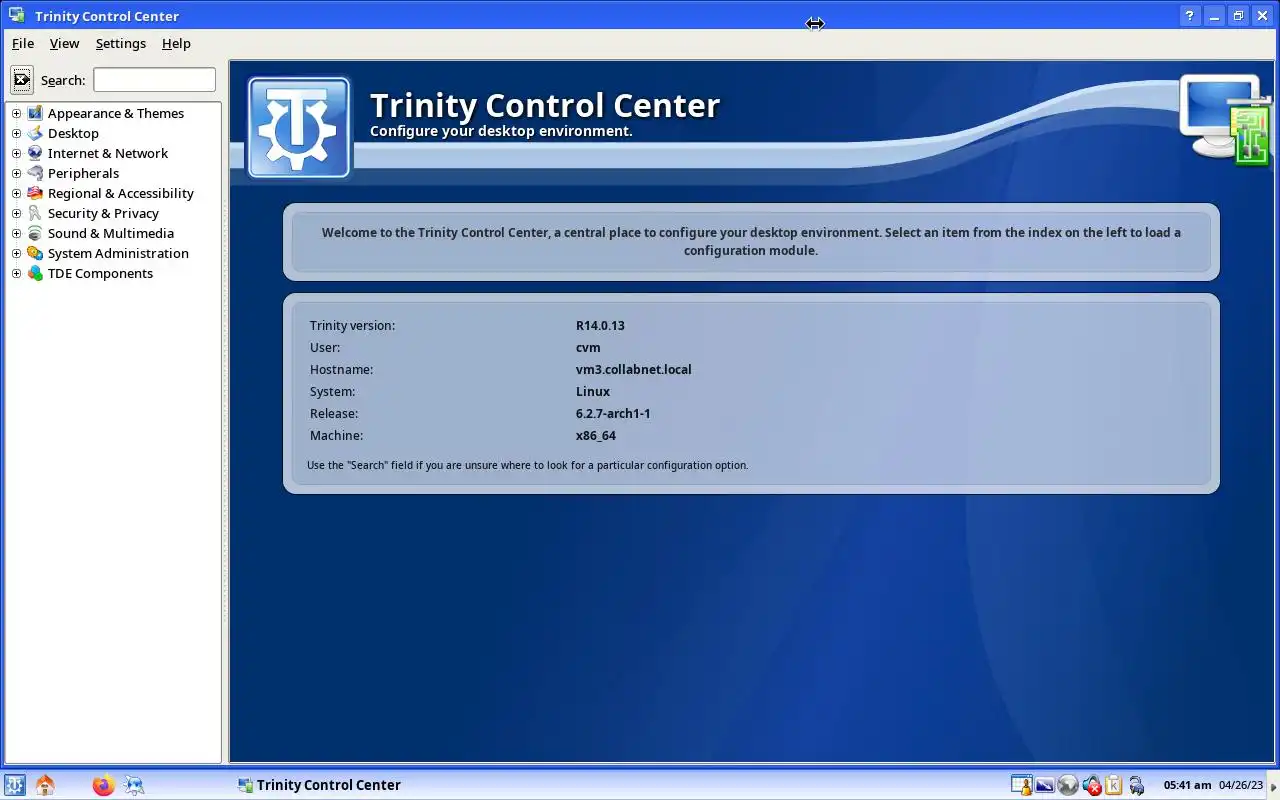Open the Home folder from taskbar
This screenshot has height=800, width=1280.
(45, 785)
